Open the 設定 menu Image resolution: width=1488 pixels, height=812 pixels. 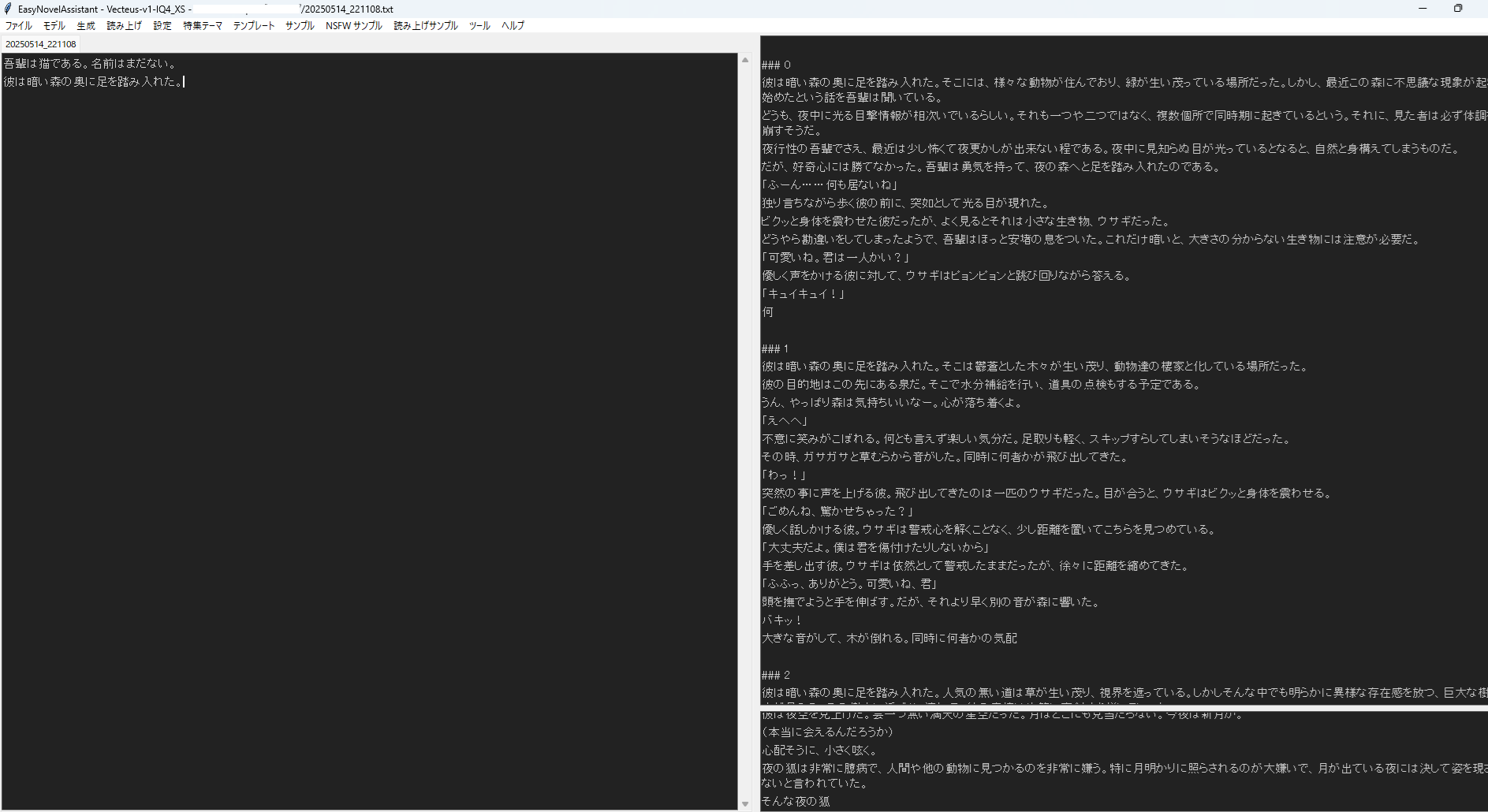click(x=162, y=25)
